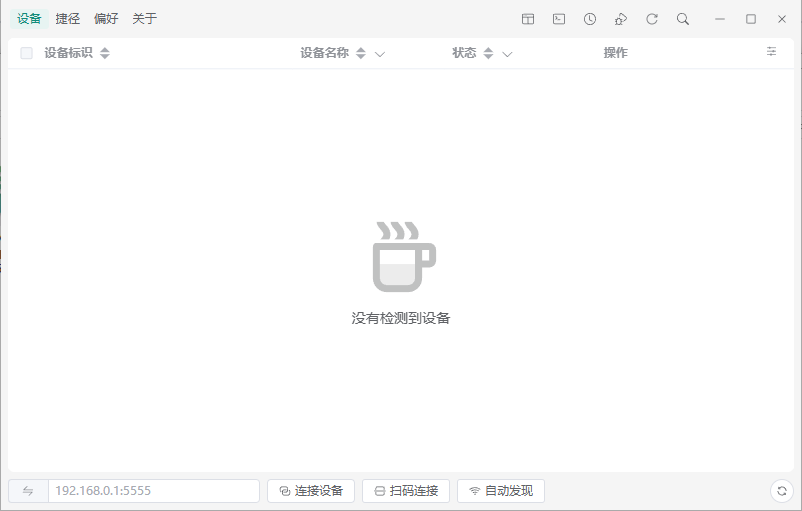
Task: Tick the select-all checkbox in table header
Action: (x=26, y=53)
